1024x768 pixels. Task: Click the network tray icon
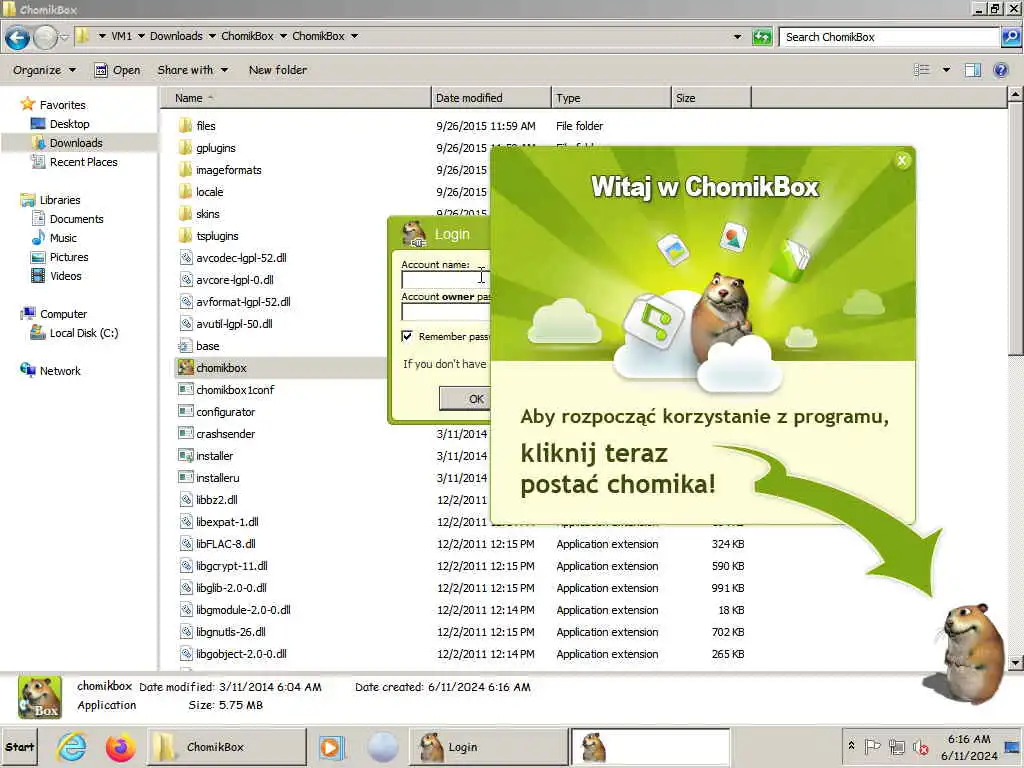click(897, 746)
